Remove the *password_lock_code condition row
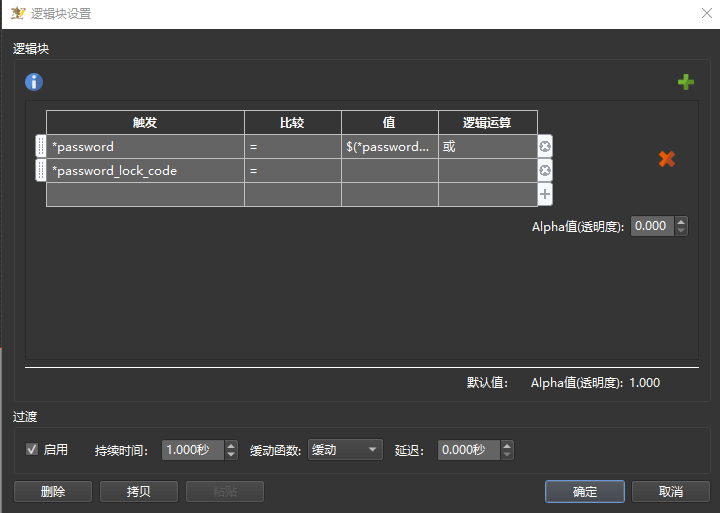 545,171
